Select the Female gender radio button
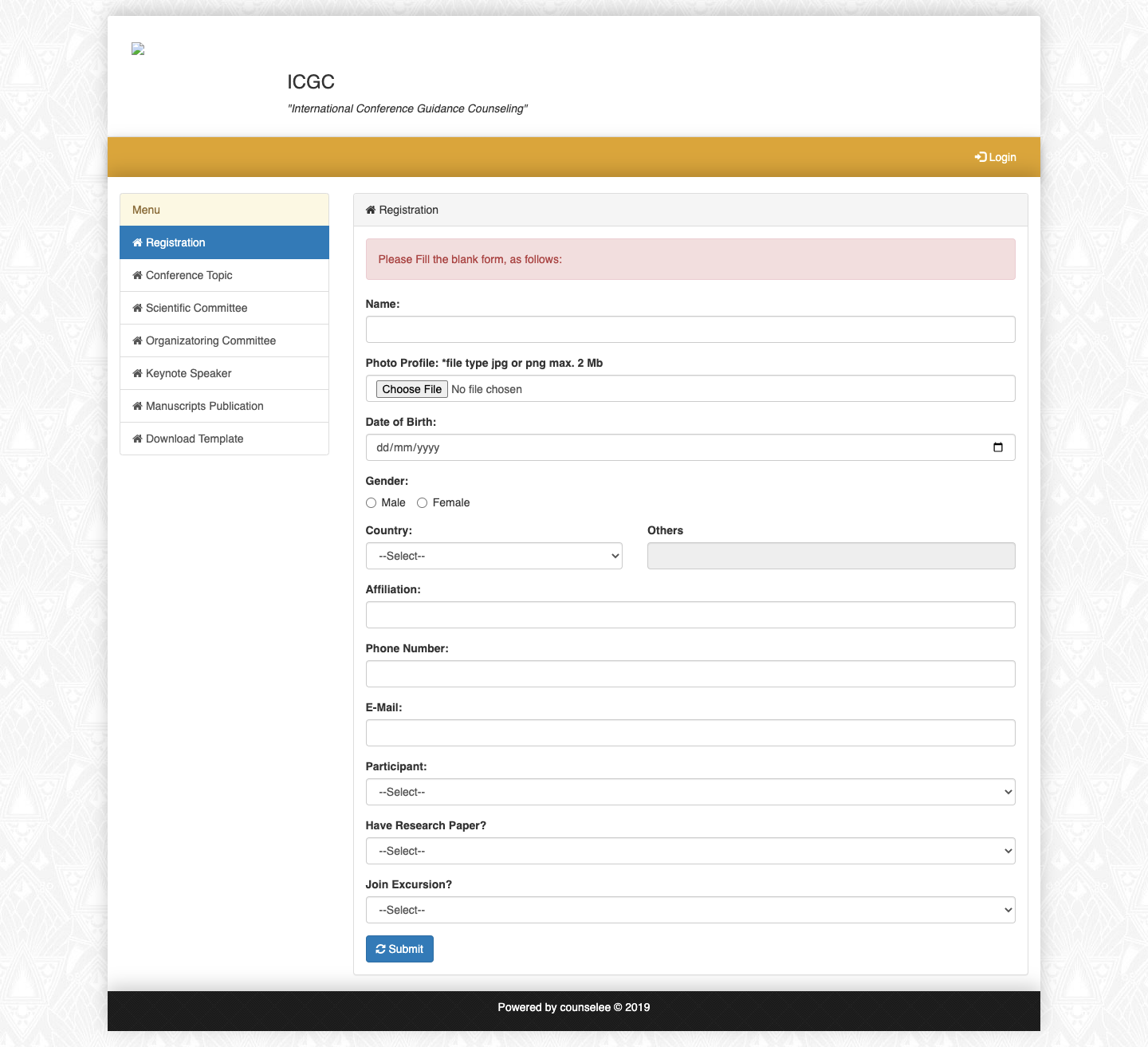The width and height of the screenshot is (1148, 1047). click(x=422, y=502)
